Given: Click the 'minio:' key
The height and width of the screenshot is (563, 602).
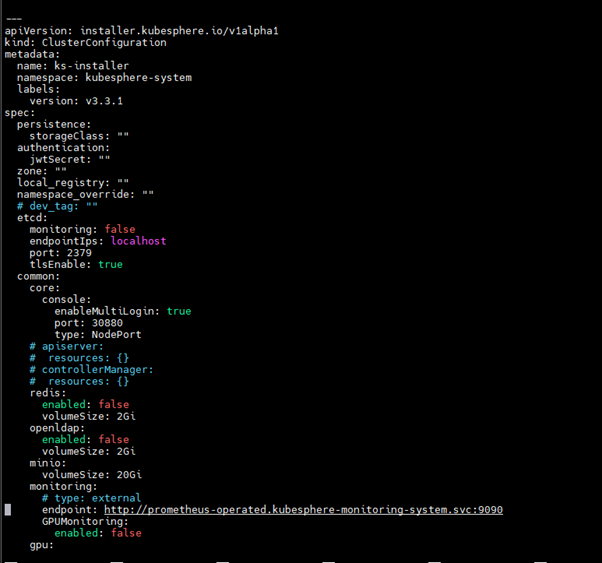Looking at the screenshot, I should click(48, 463).
